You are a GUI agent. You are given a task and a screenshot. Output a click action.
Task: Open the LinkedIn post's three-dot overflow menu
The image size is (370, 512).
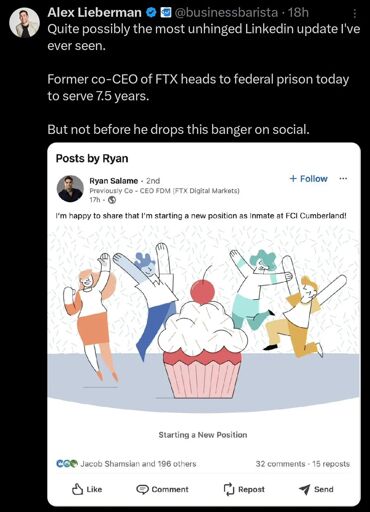(x=343, y=179)
